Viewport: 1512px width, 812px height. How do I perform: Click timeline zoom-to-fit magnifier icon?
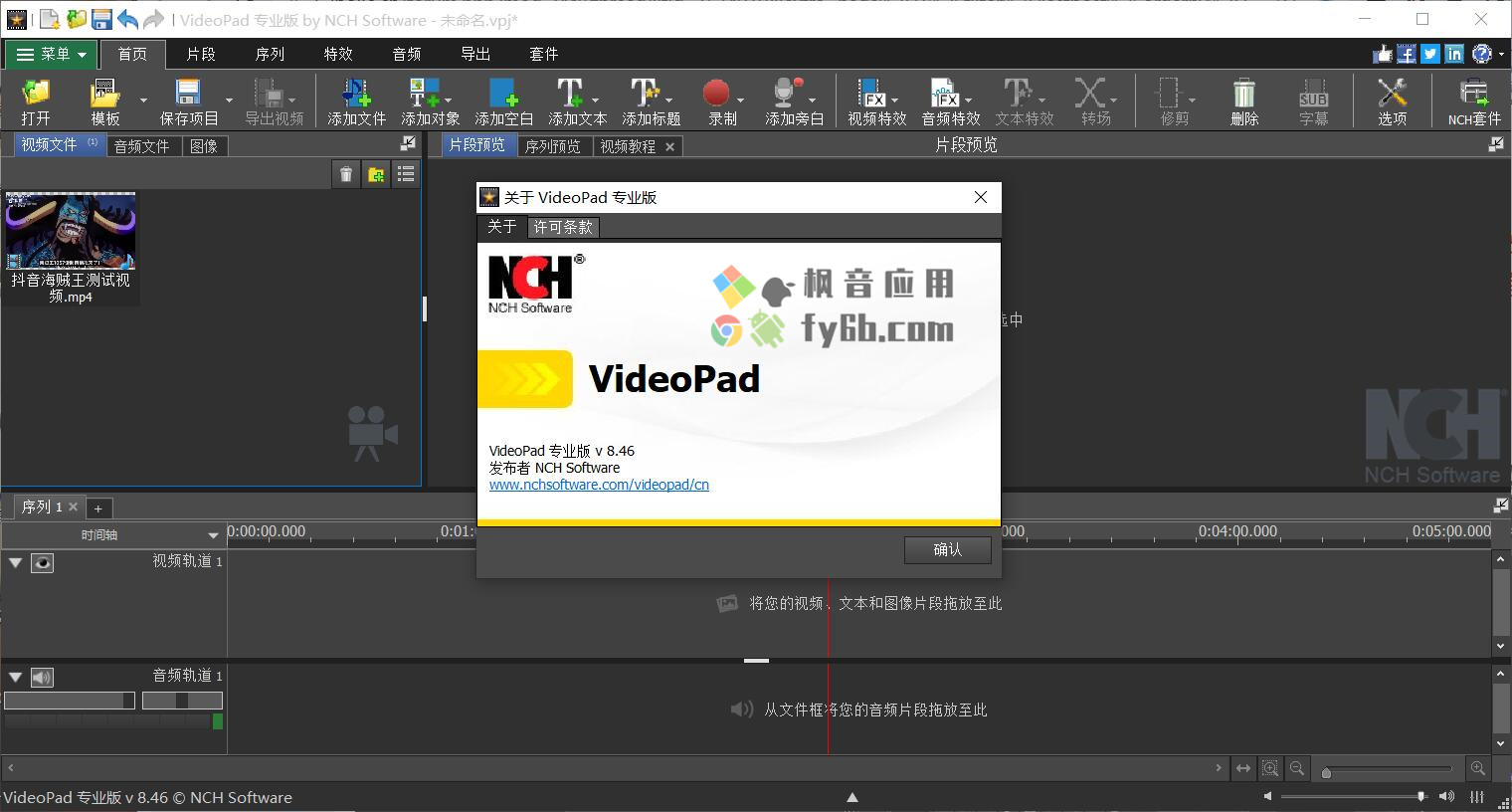tap(1270, 767)
